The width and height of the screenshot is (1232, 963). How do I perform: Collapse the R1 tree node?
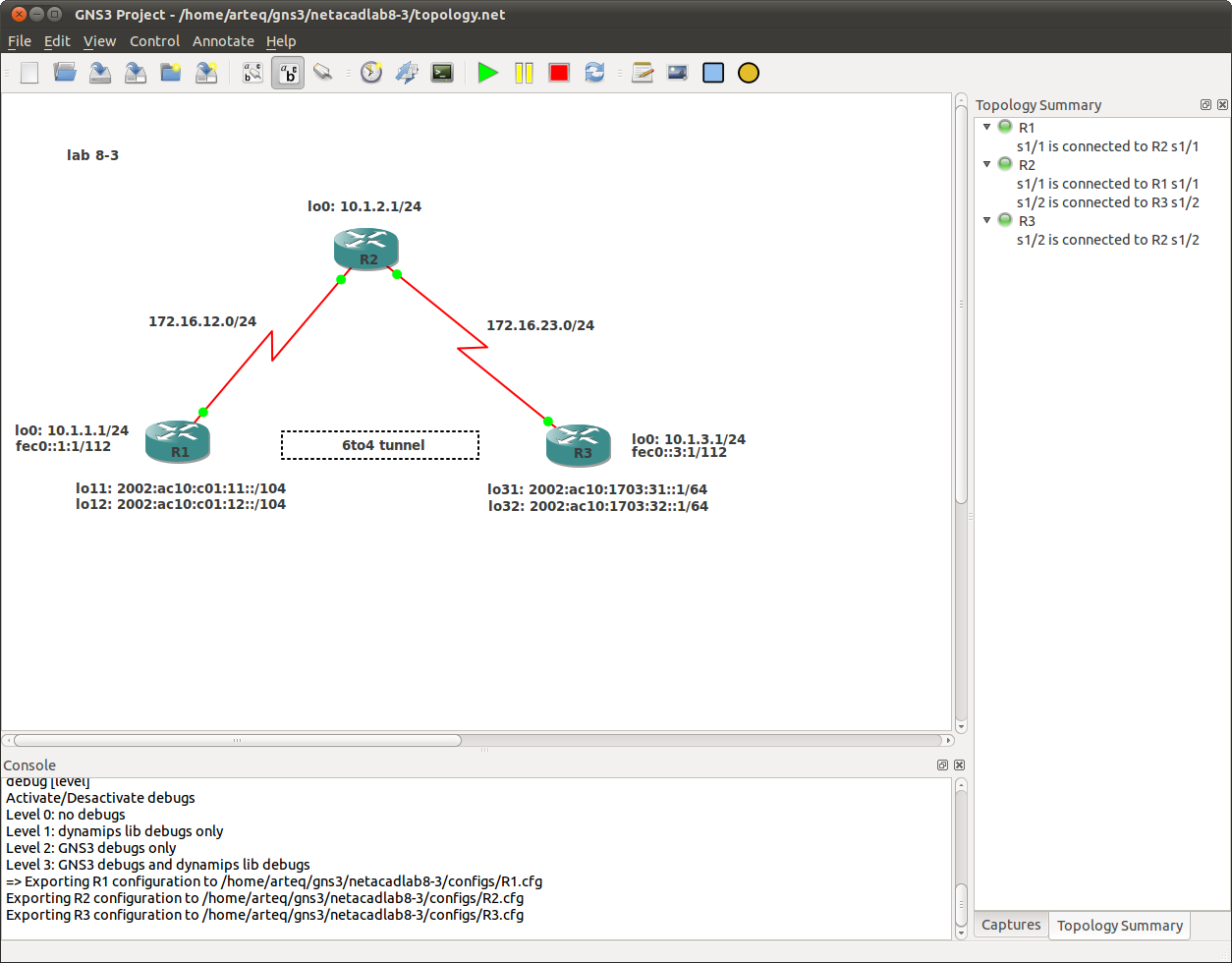(x=986, y=127)
